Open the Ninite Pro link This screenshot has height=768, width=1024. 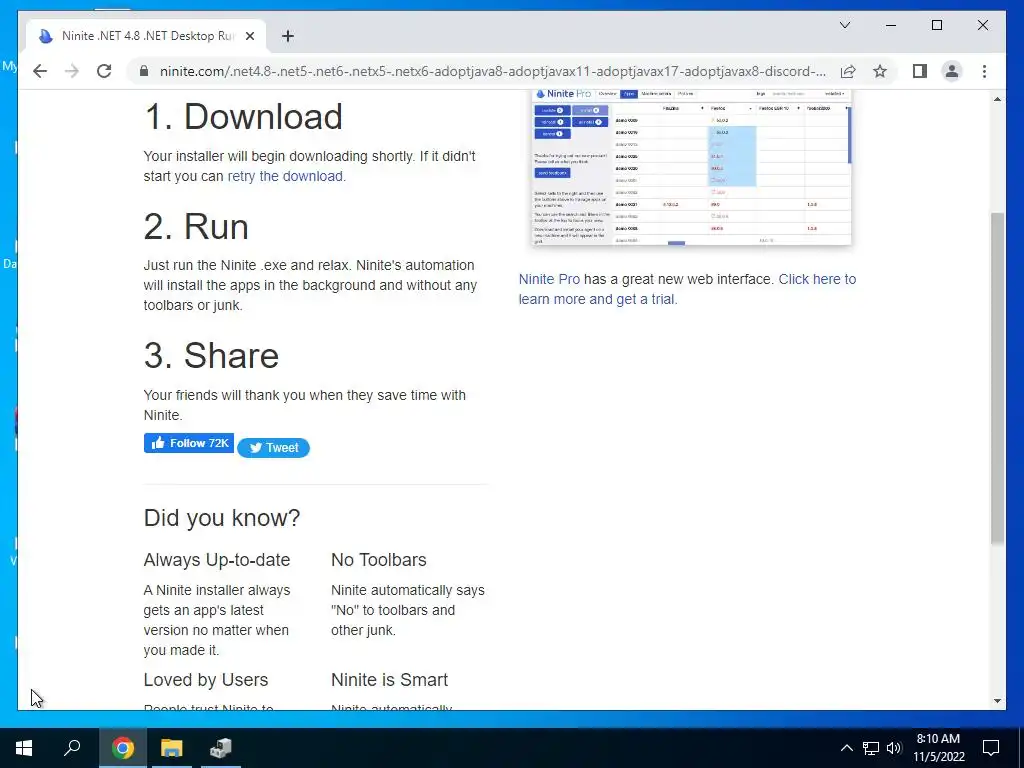[x=549, y=279]
